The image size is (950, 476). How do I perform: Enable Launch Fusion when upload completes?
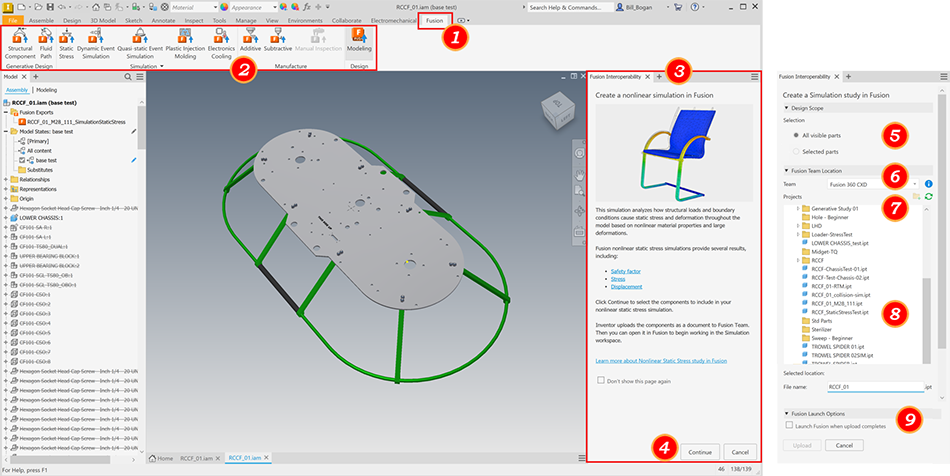[x=789, y=425]
